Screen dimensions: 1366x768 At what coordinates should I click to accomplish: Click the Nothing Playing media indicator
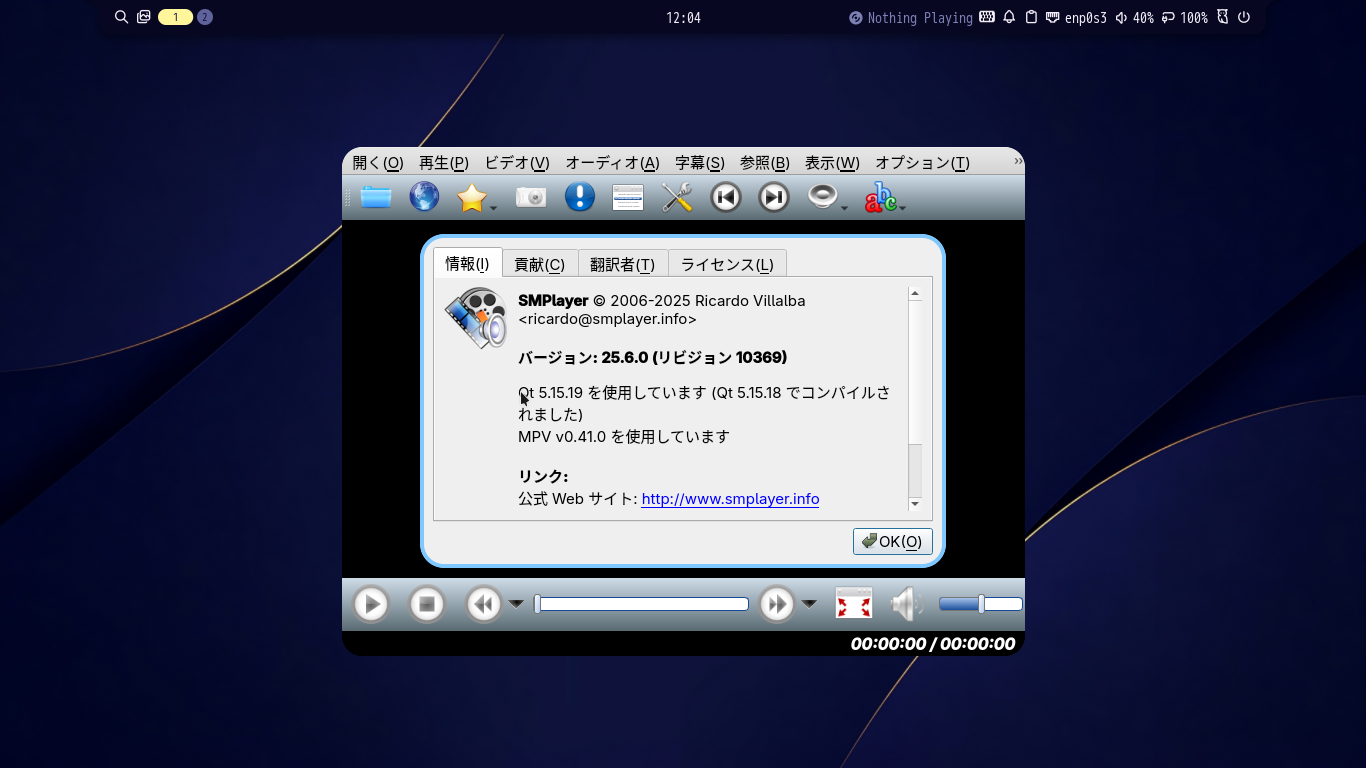(x=911, y=18)
